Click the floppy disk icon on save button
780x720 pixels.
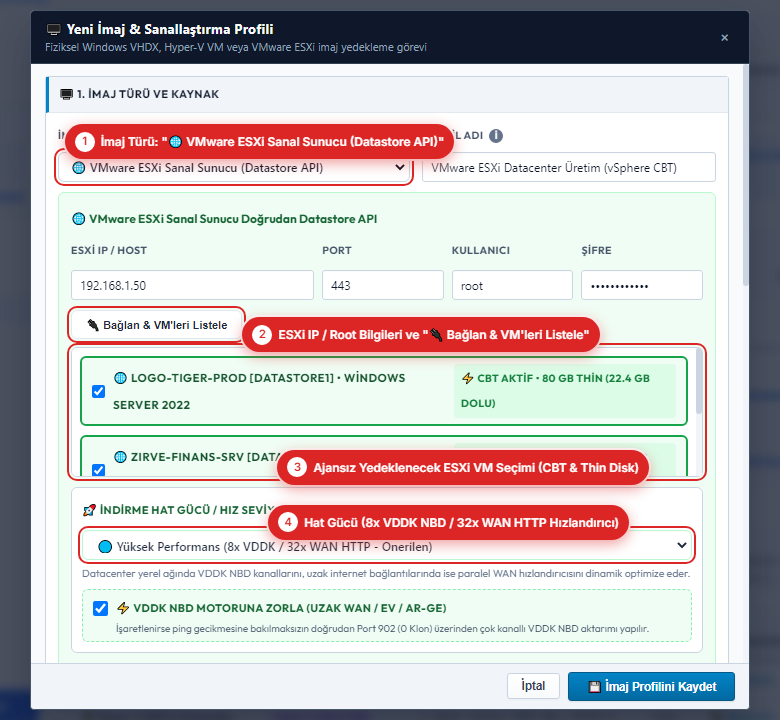(x=594, y=687)
